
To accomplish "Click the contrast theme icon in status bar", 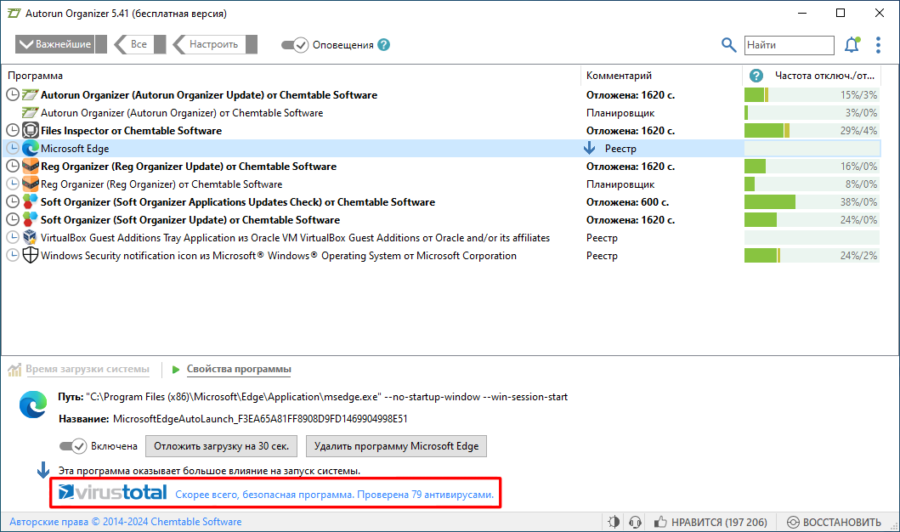I will pyautogui.click(x=614, y=522).
